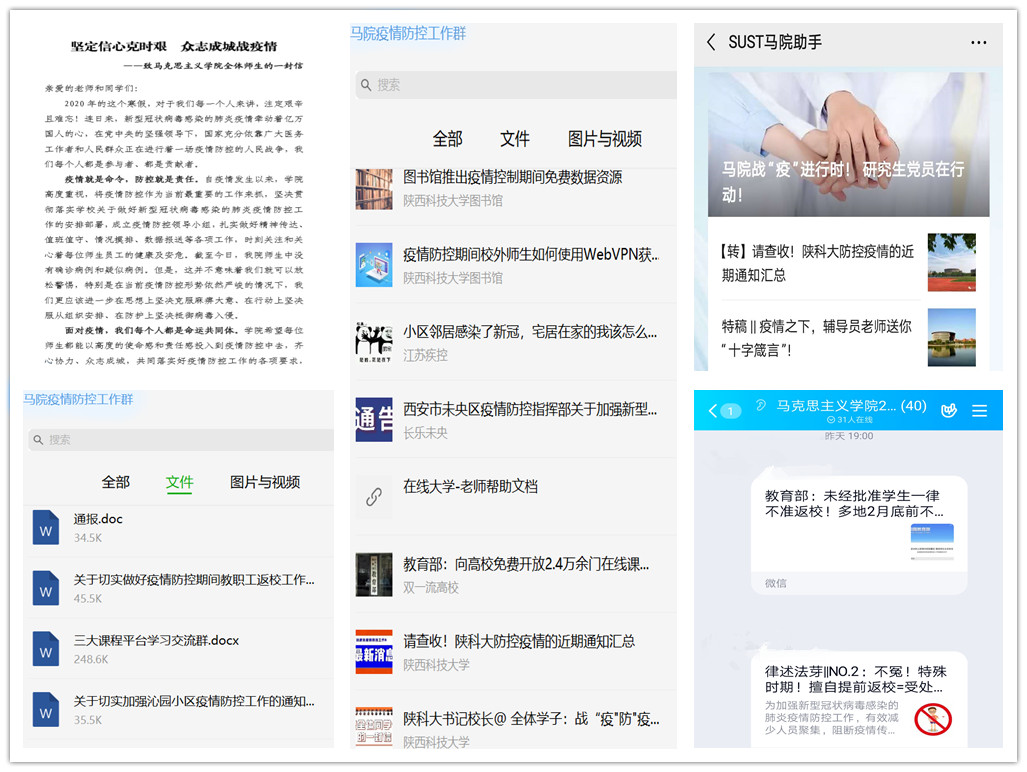
Task: Click the link icon beside 在线大学-老师帮助文档
Action: [374, 496]
